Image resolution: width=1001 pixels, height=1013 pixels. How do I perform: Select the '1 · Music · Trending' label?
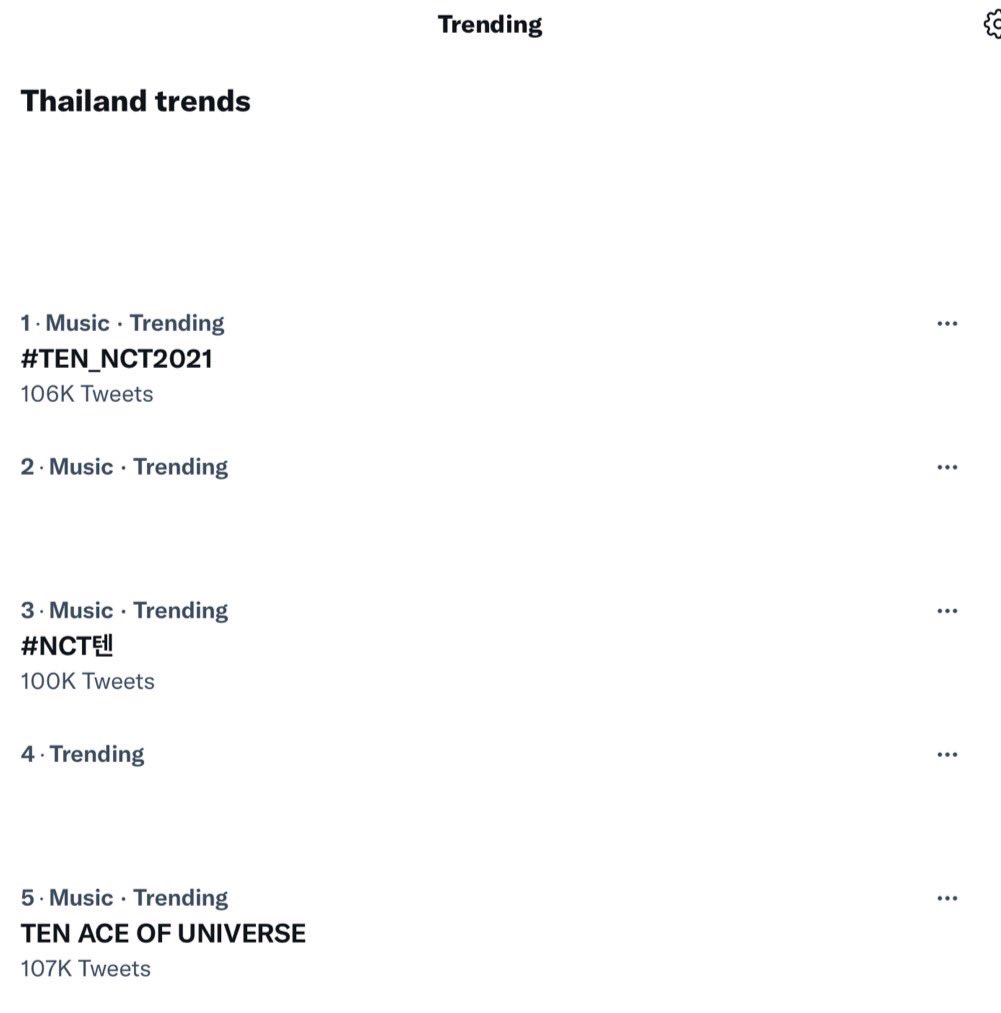[122, 323]
